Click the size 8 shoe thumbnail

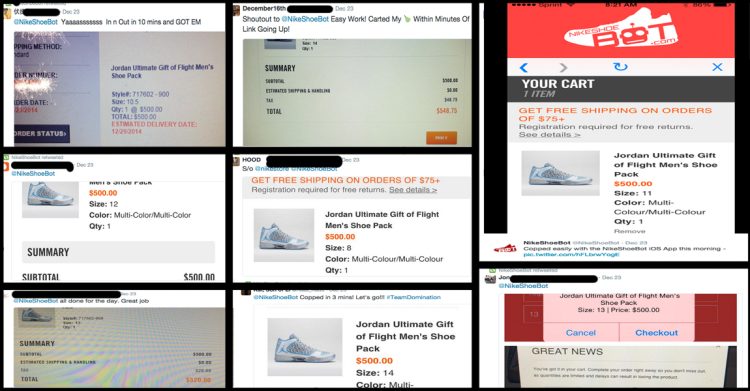coord(284,235)
